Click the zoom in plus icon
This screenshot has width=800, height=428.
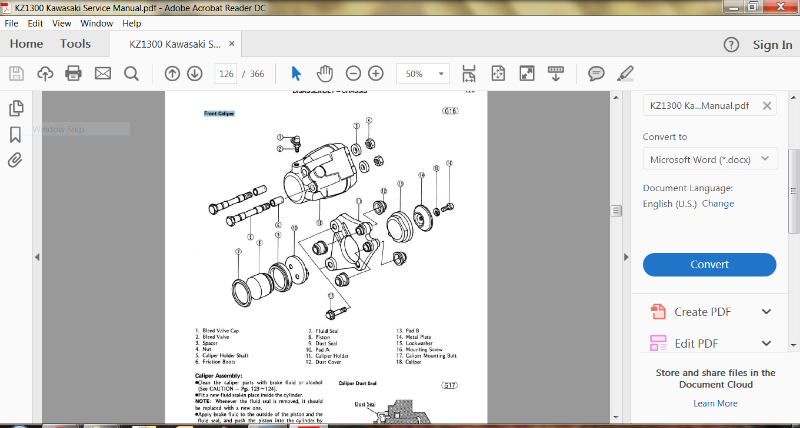(376, 73)
